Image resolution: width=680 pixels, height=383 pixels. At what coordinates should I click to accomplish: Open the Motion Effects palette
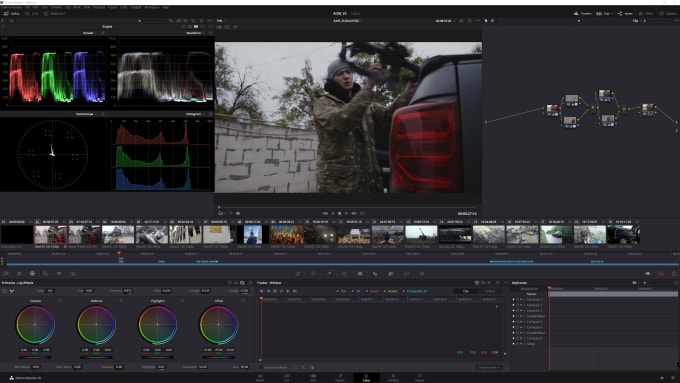coord(73,274)
